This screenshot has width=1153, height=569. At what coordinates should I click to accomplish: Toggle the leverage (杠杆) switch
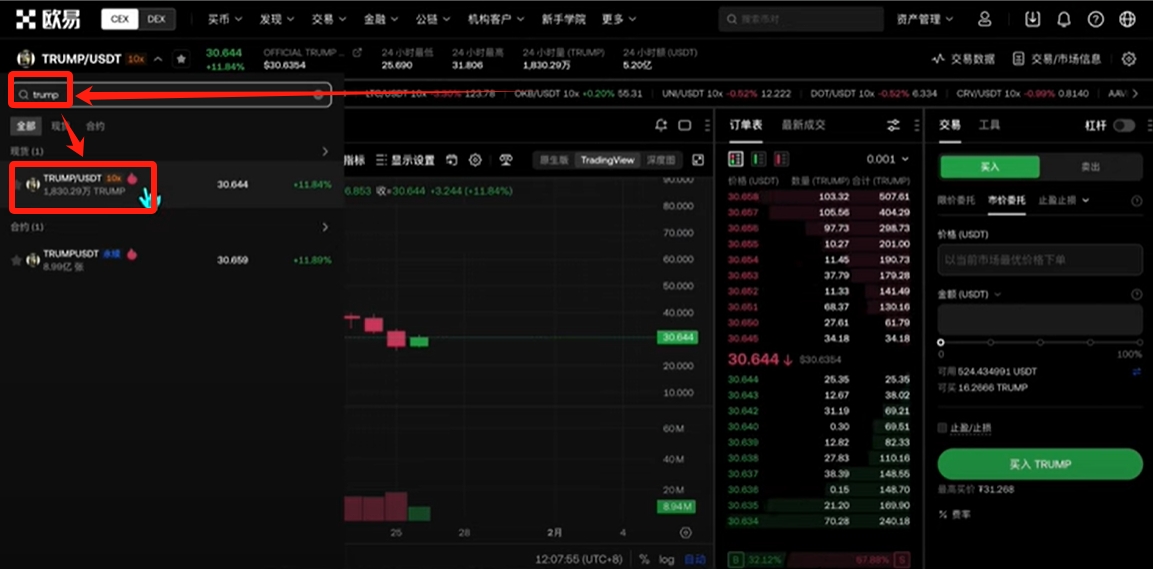(1124, 126)
